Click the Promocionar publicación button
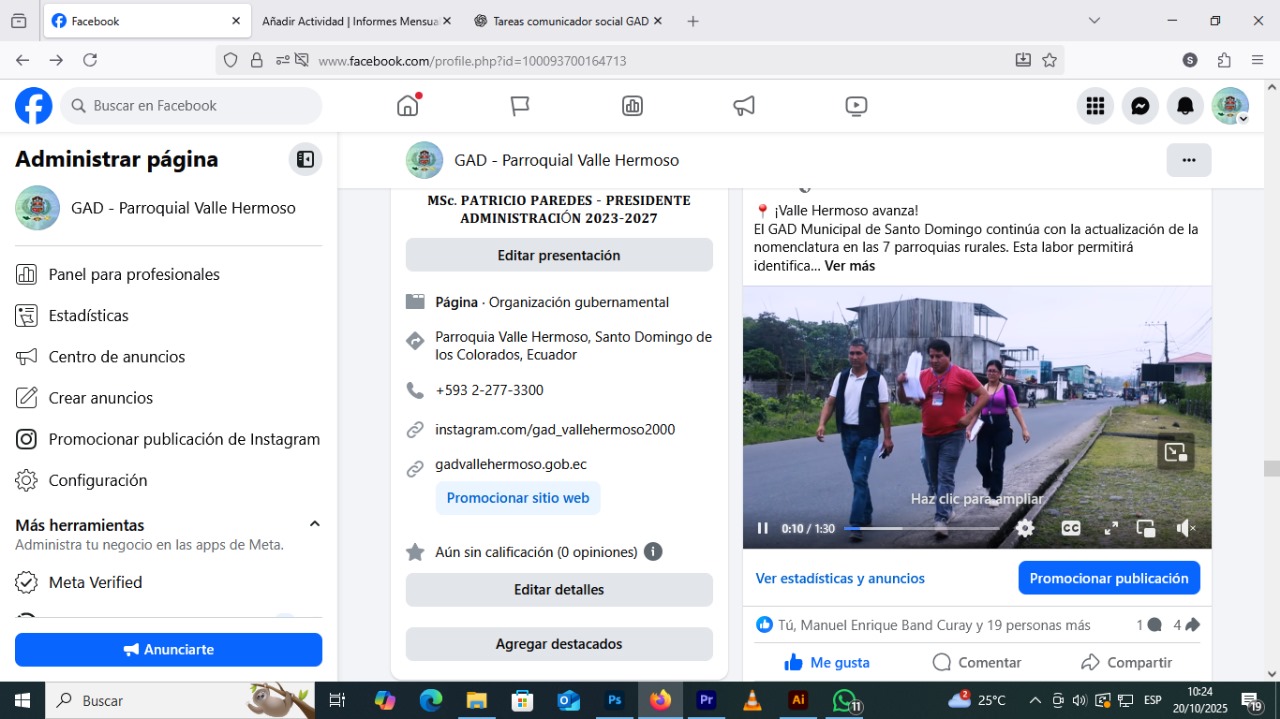Screen dimensions: 1280x719 pyautogui.click(x=1108, y=578)
